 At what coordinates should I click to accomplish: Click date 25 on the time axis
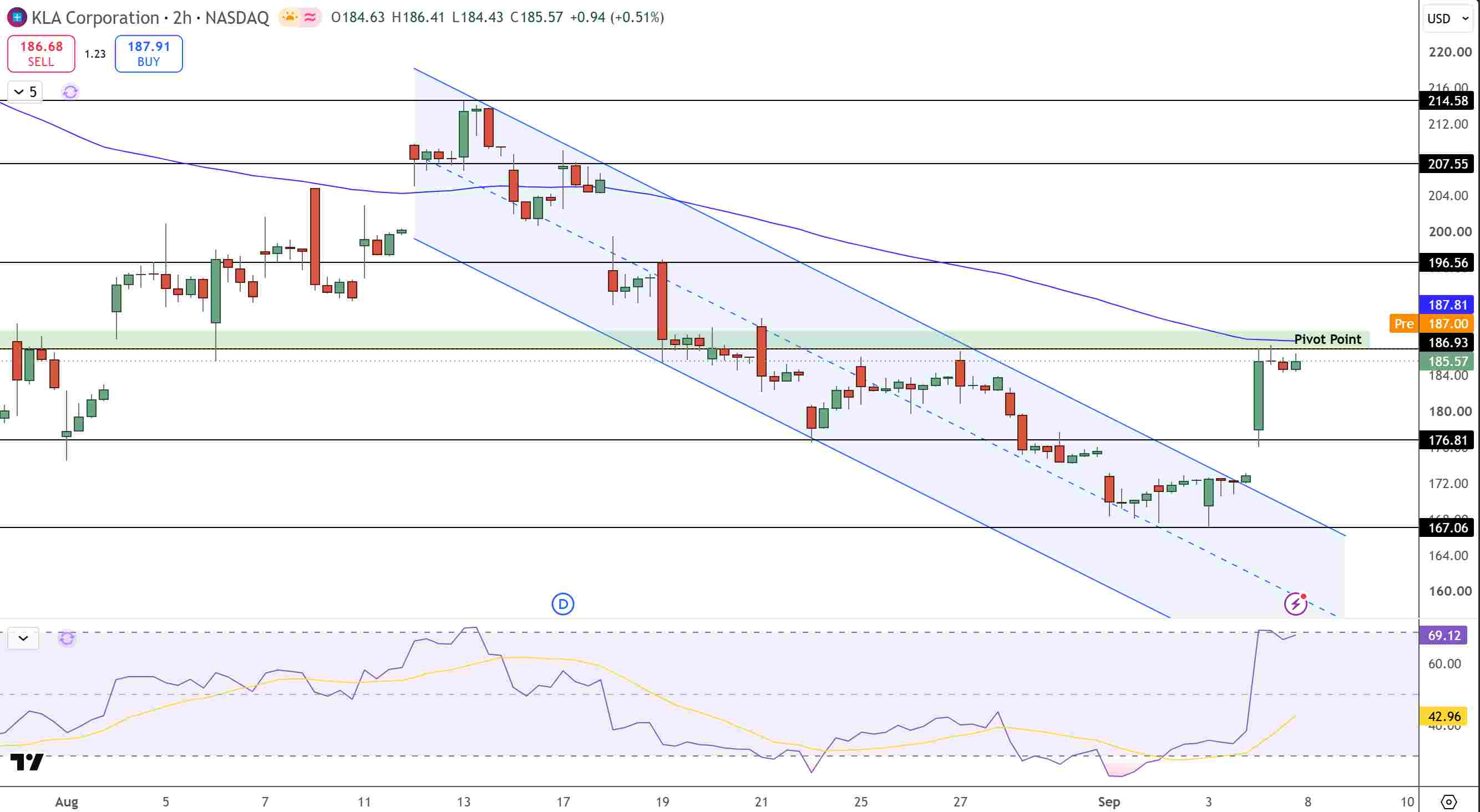861,801
